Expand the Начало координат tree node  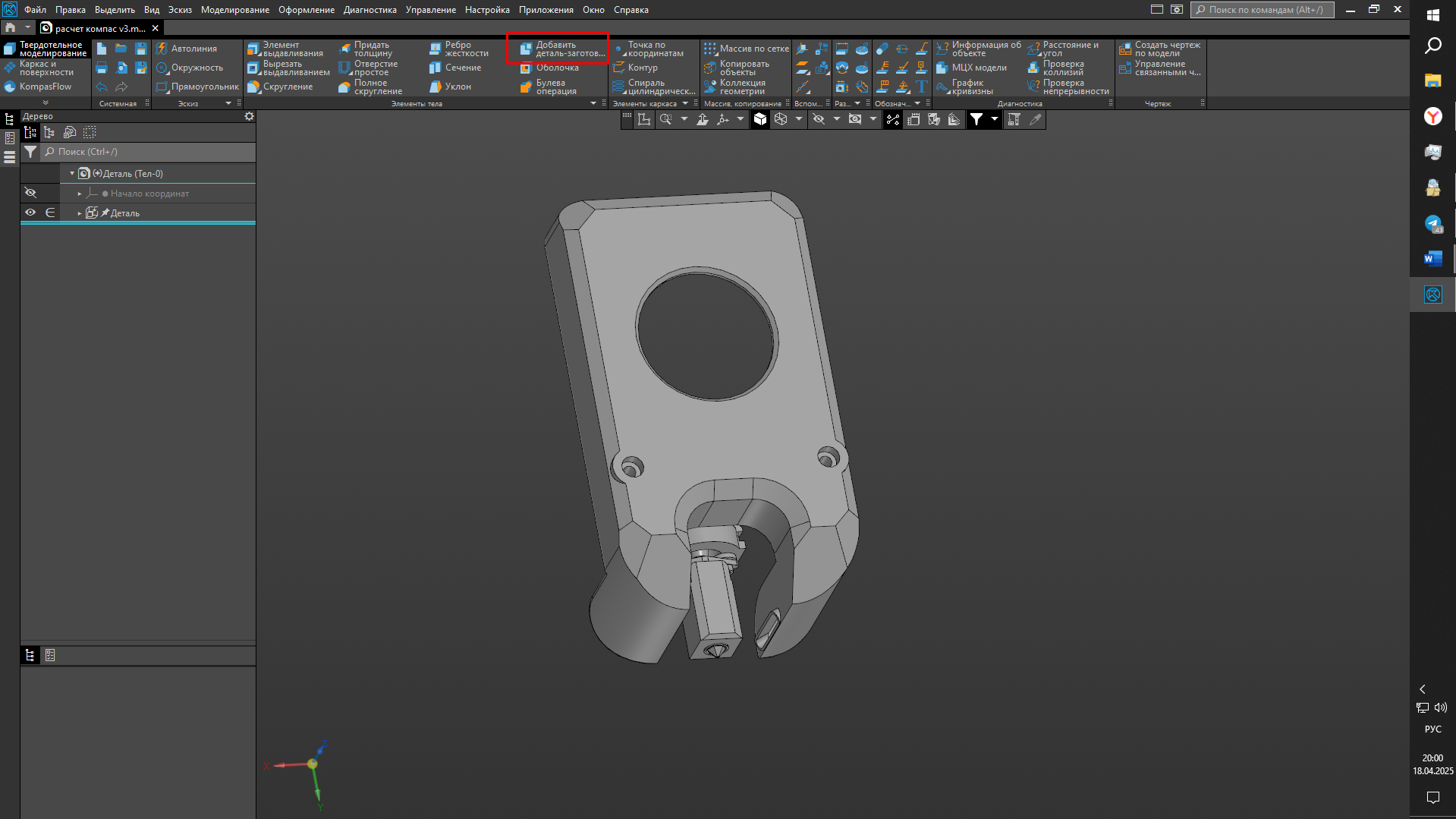(80, 194)
